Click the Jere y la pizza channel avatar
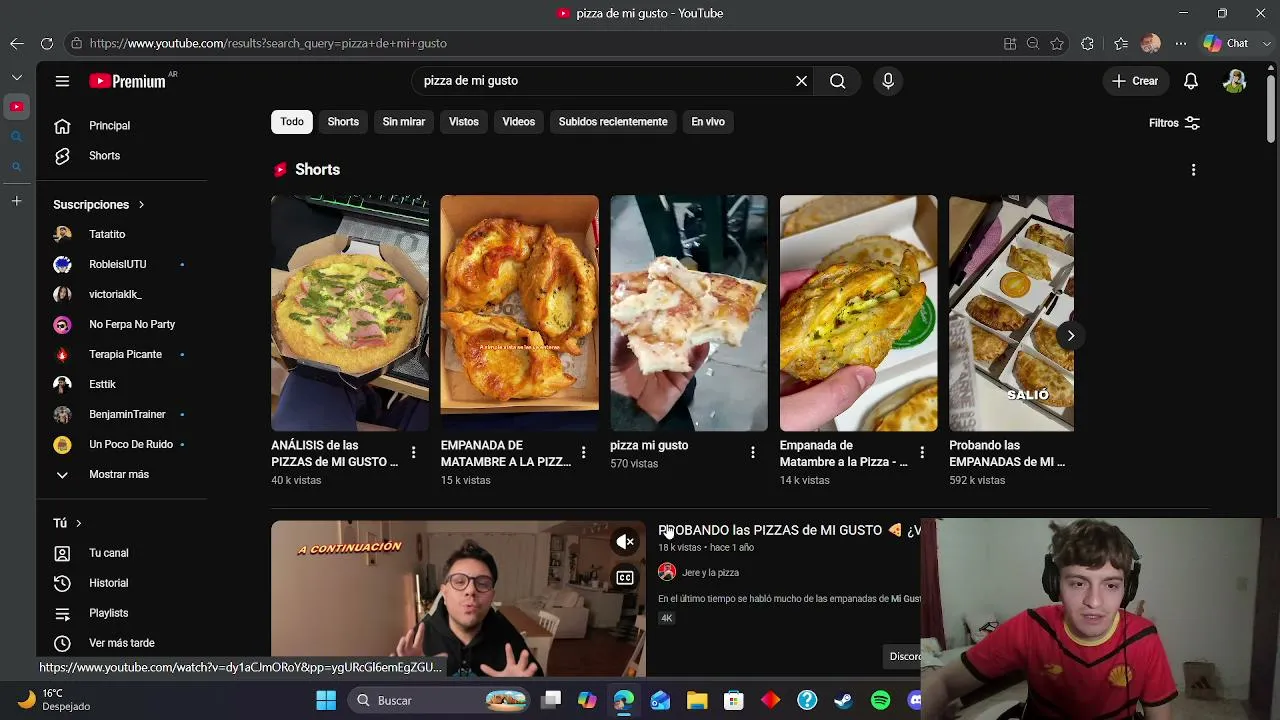Image resolution: width=1280 pixels, height=720 pixels. [667, 572]
